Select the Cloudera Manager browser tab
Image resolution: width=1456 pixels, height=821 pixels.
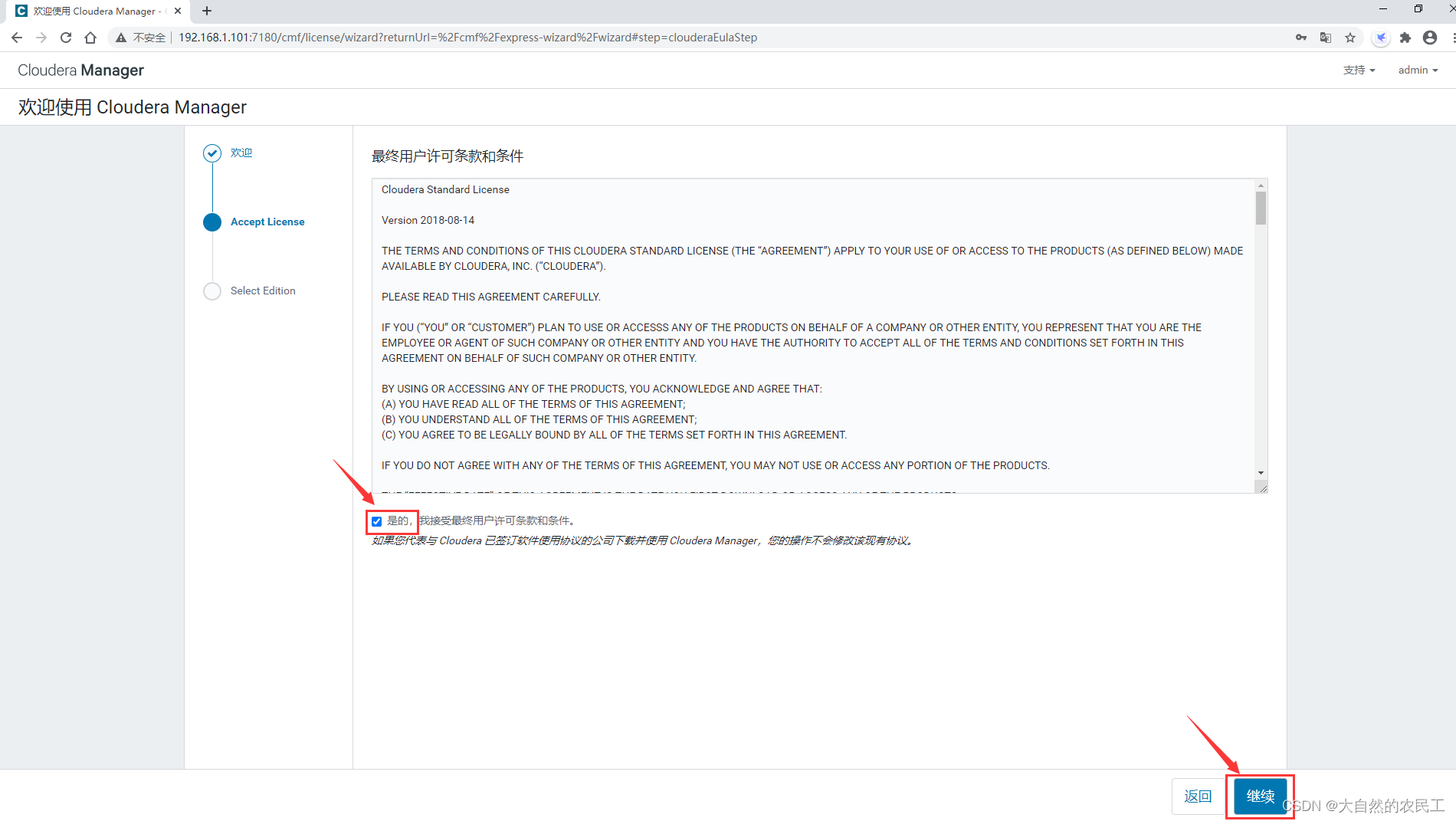point(98,11)
